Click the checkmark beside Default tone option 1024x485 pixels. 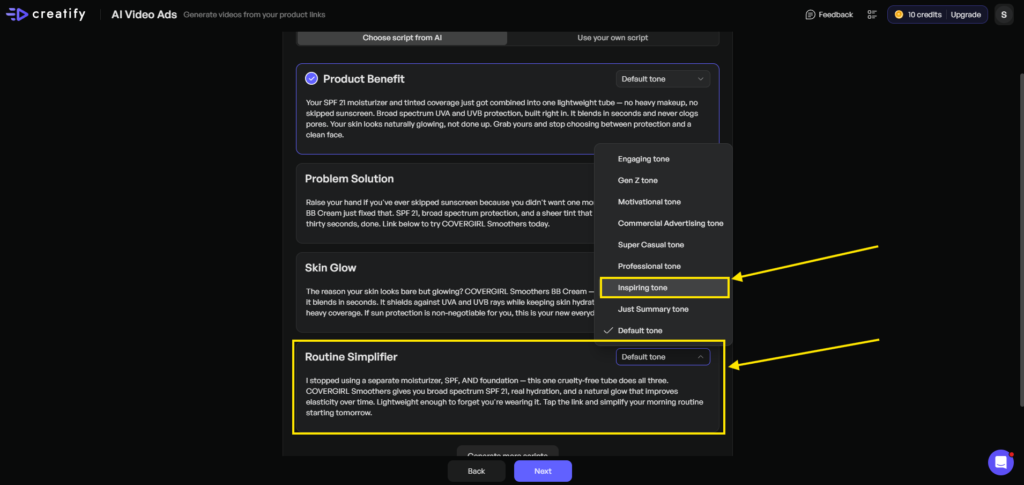point(607,331)
